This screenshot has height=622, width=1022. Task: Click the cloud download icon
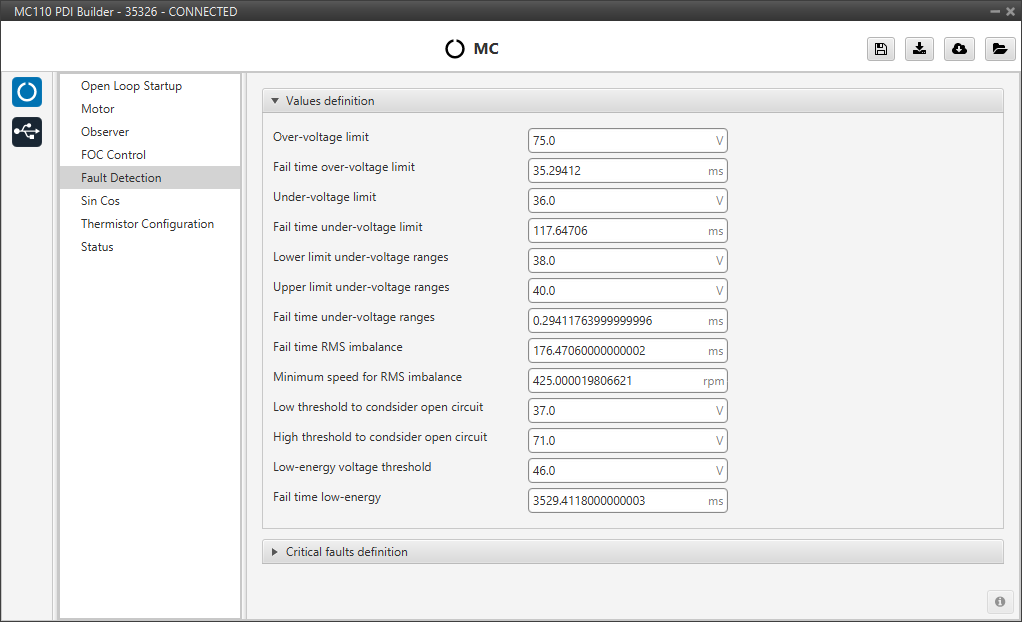click(959, 49)
